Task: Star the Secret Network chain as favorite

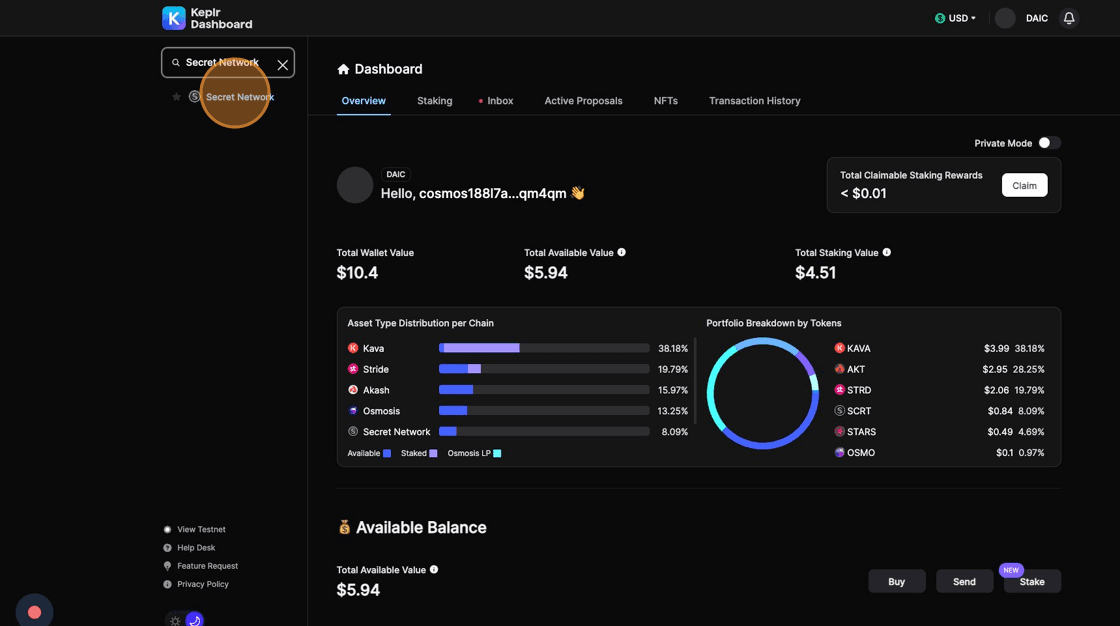Action: [x=177, y=97]
